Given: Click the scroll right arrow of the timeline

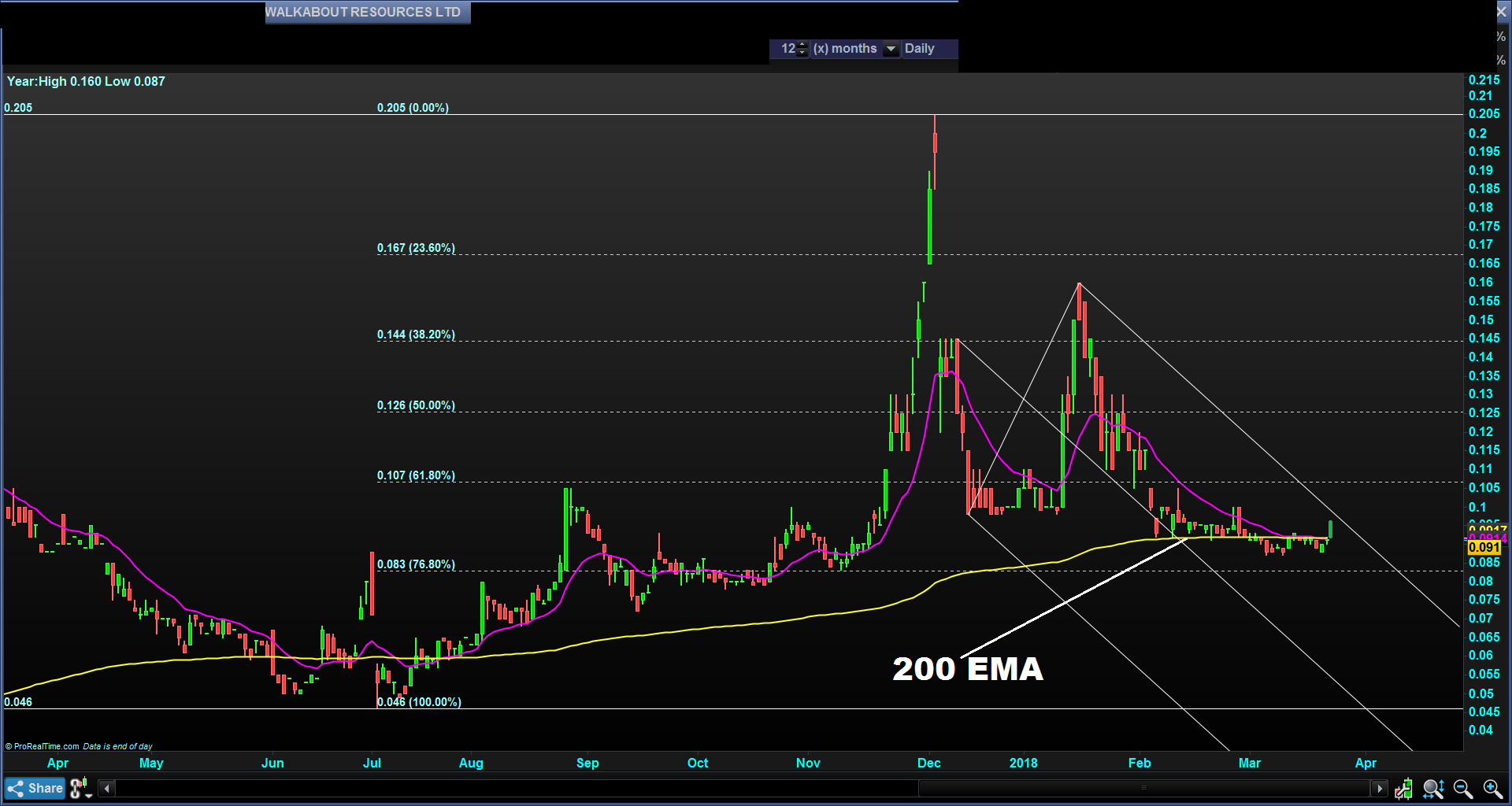Looking at the screenshot, I should 1379,788.
